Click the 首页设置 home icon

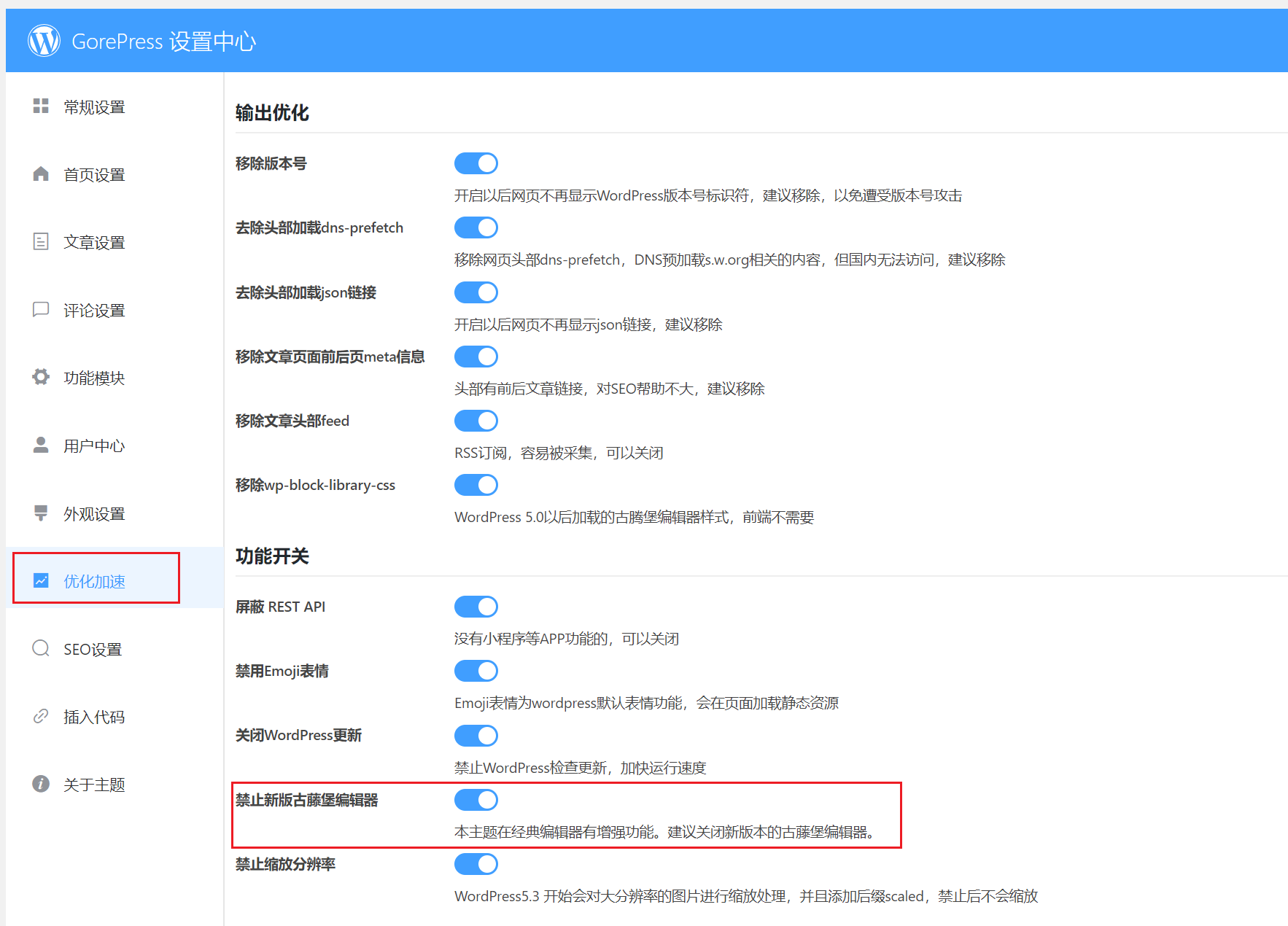click(x=41, y=174)
